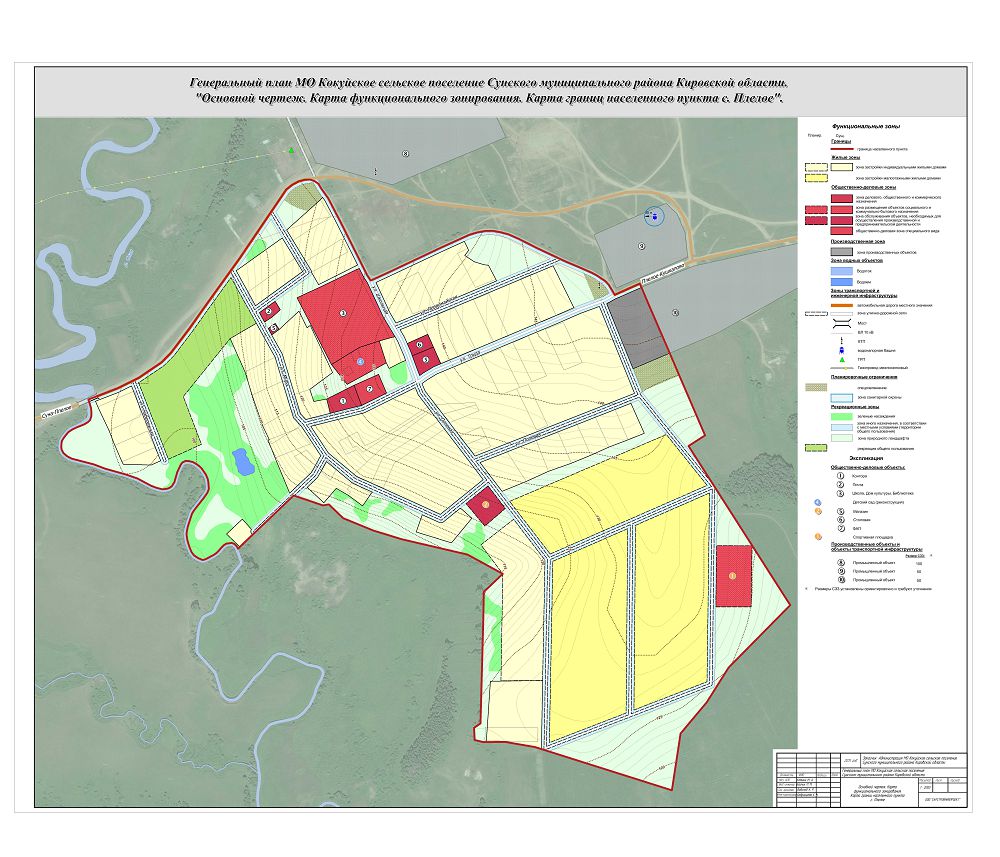Click the circled 10 icon in the legend
Screen dimensions: 1000x857
pos(841,580)
